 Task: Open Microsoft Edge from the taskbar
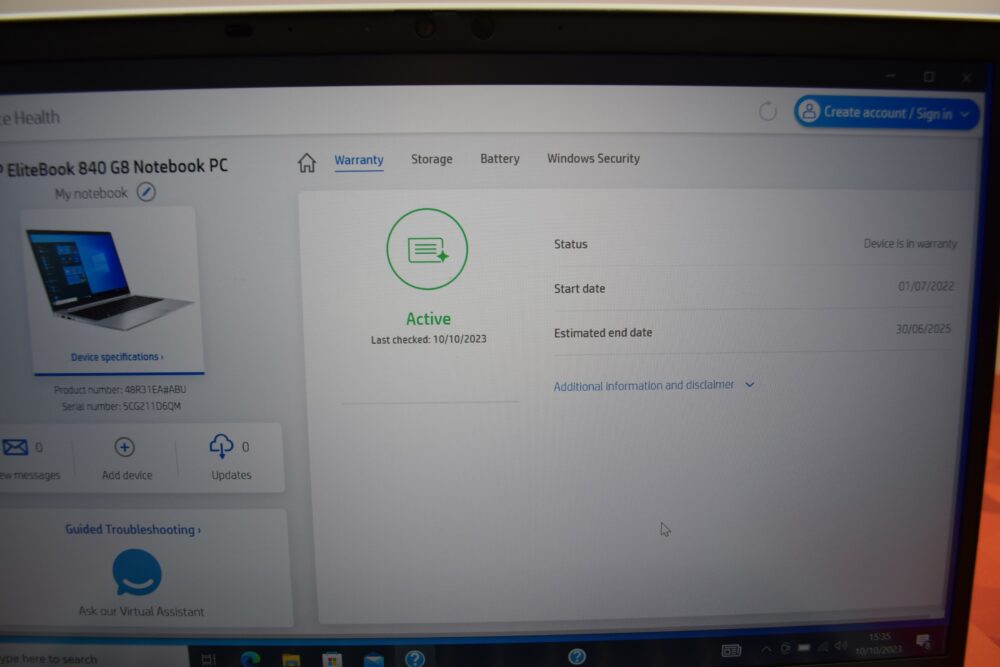[250, 659]
